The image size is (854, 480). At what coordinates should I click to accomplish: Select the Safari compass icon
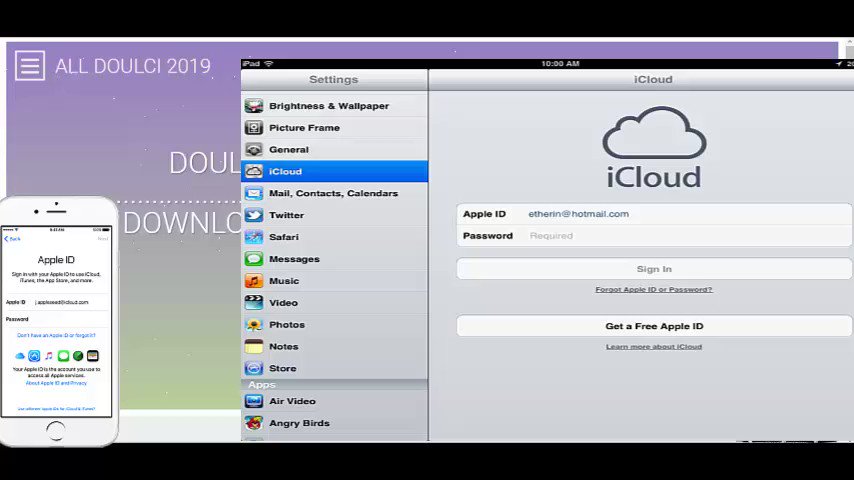coord(254,237)
